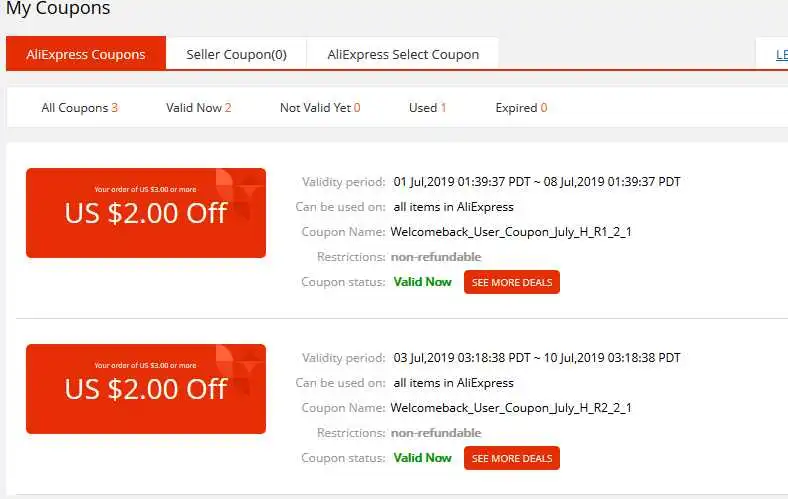The image size is (788, 499).
Task: View the Used coupons filter
Action: point(428,108)
